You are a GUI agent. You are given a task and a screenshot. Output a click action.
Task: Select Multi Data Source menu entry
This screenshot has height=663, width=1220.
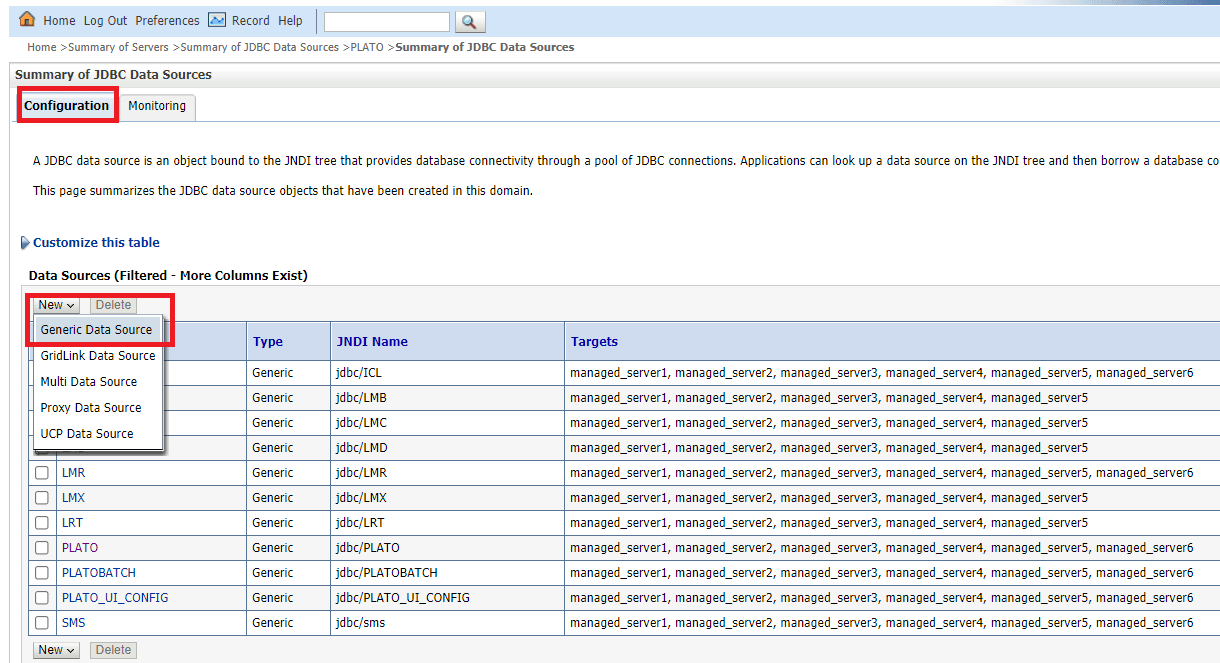coord(89,382)
